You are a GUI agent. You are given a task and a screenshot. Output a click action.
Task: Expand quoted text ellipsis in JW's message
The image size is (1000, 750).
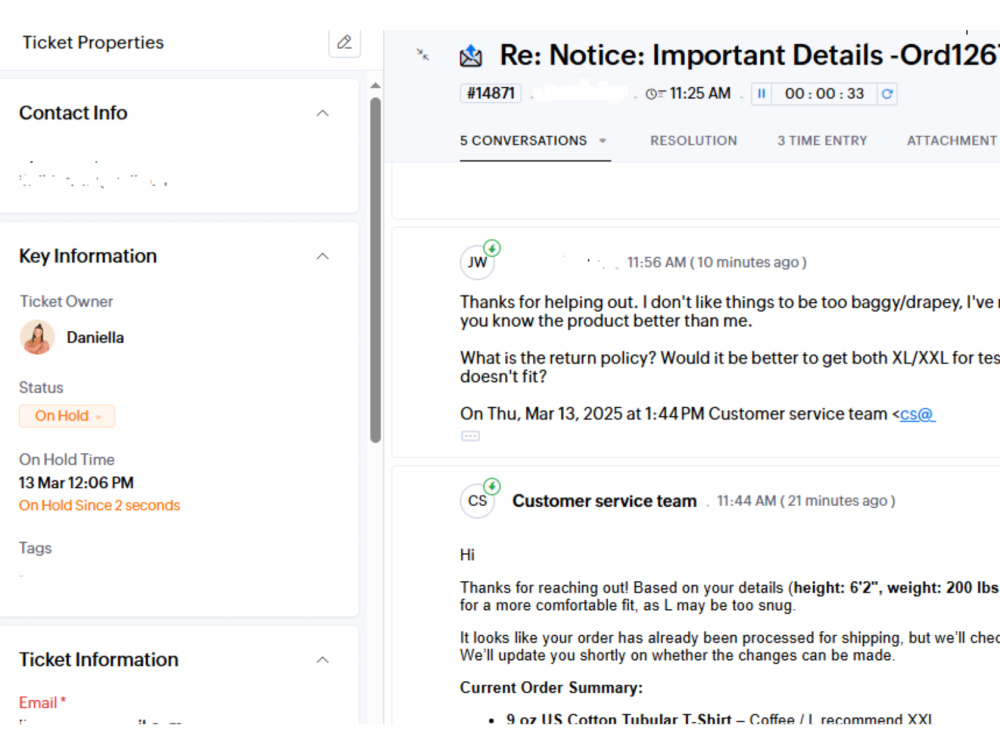471,436
